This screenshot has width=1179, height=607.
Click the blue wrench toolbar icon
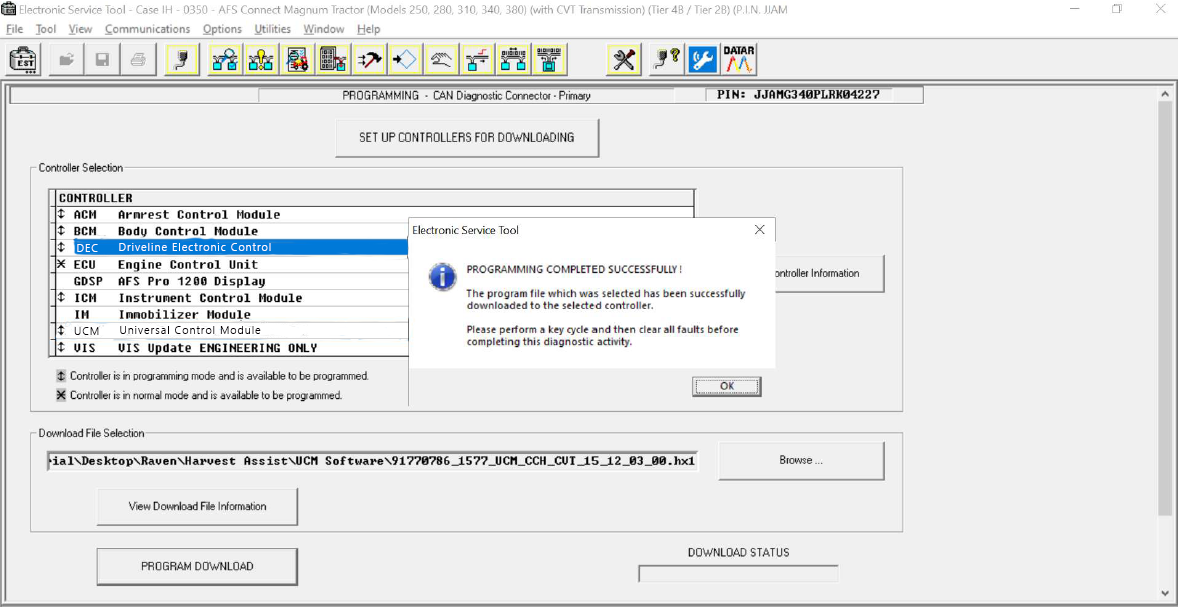click(702, 59)
